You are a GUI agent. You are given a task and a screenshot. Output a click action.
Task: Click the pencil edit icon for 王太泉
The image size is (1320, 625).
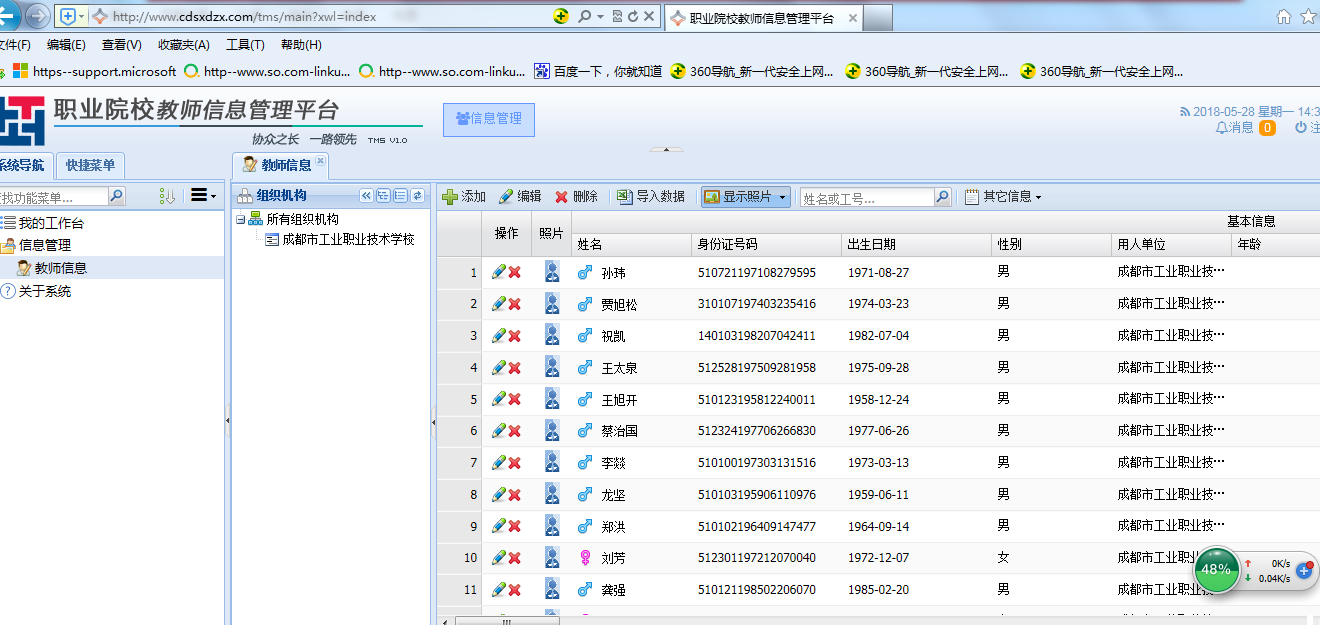498,367
